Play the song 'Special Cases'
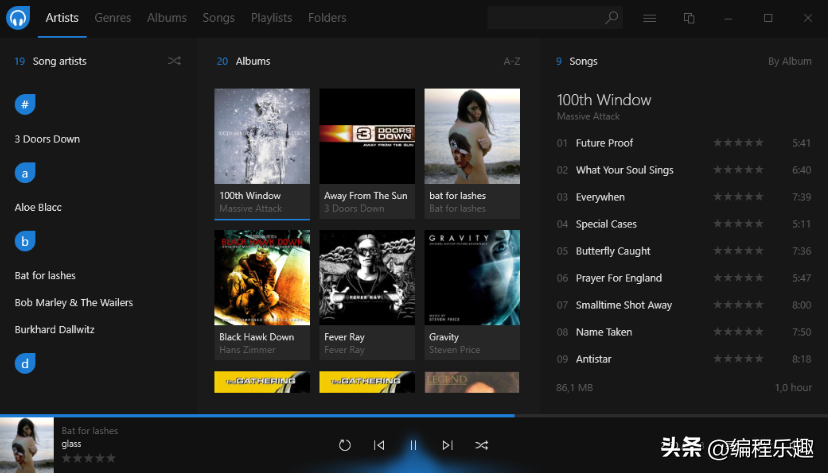829x473 pixels. coord(606,224)
